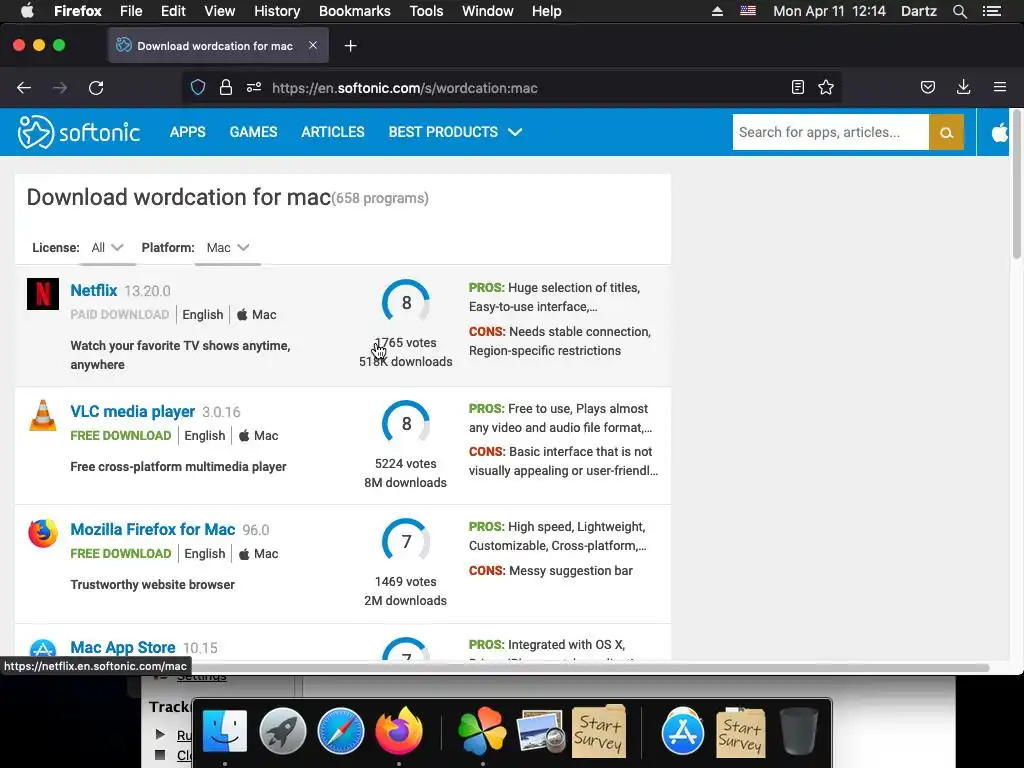This screenshot has height=768, width=1024.
Task: Click the Mozilla Firefox listing icon
Action: pyautogui.click(x=43, y=534)
